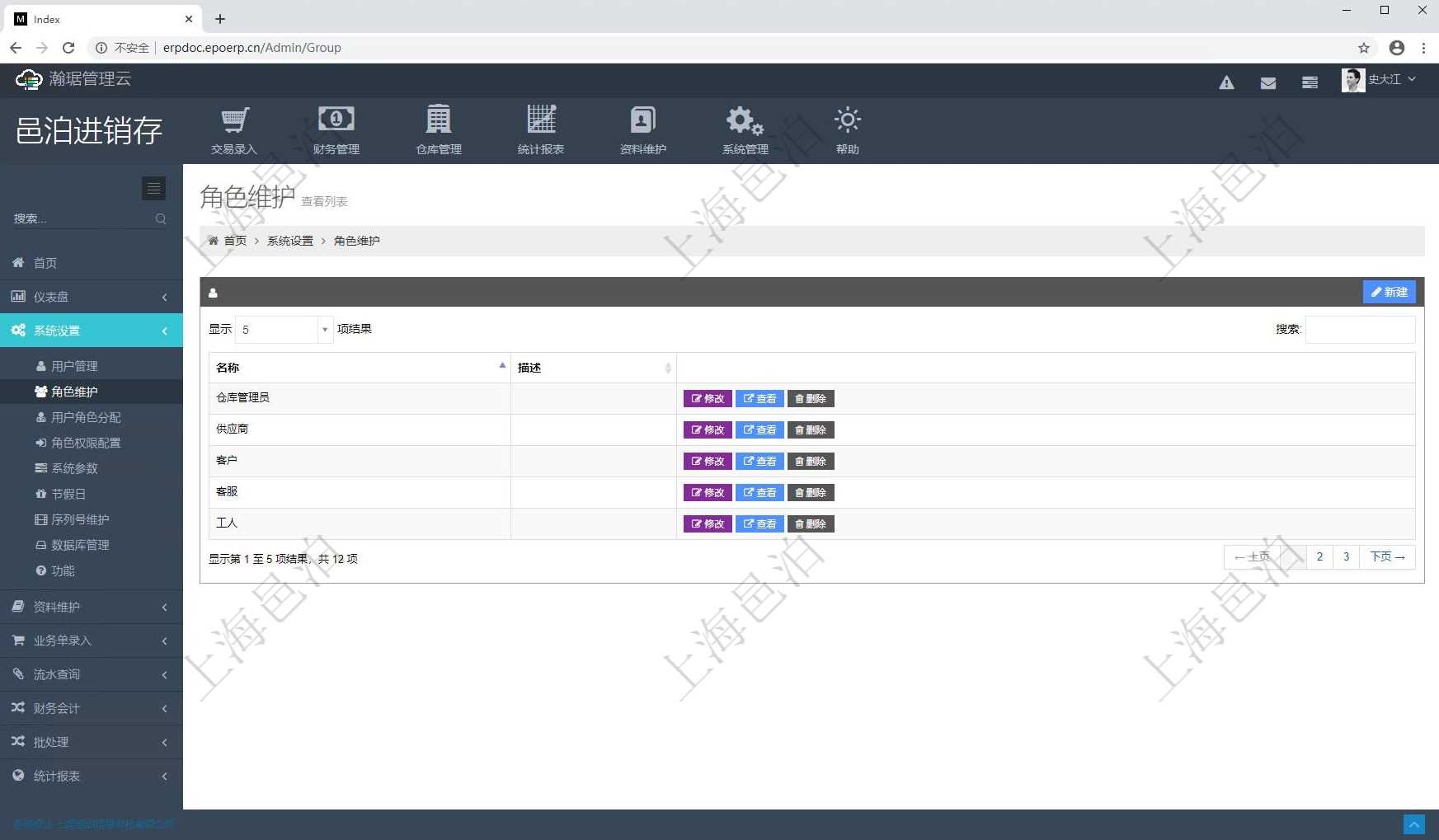The width and height of the screenshot is (1439, 840).
Task: Click the alert warning triangle icon
Action: pos(1226,82)
